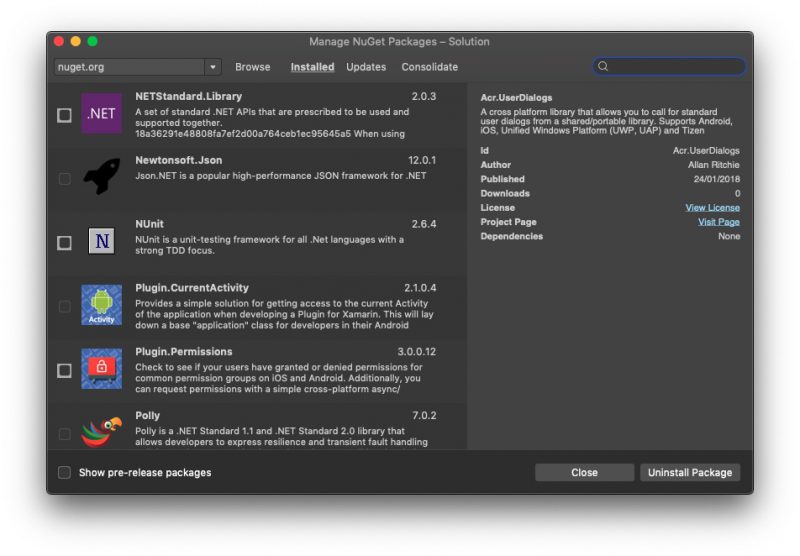Select the Plugin.CurrentActivity package title
This screenshot has width=800, height=556.
pyautogui.click(x=192, y=288)
